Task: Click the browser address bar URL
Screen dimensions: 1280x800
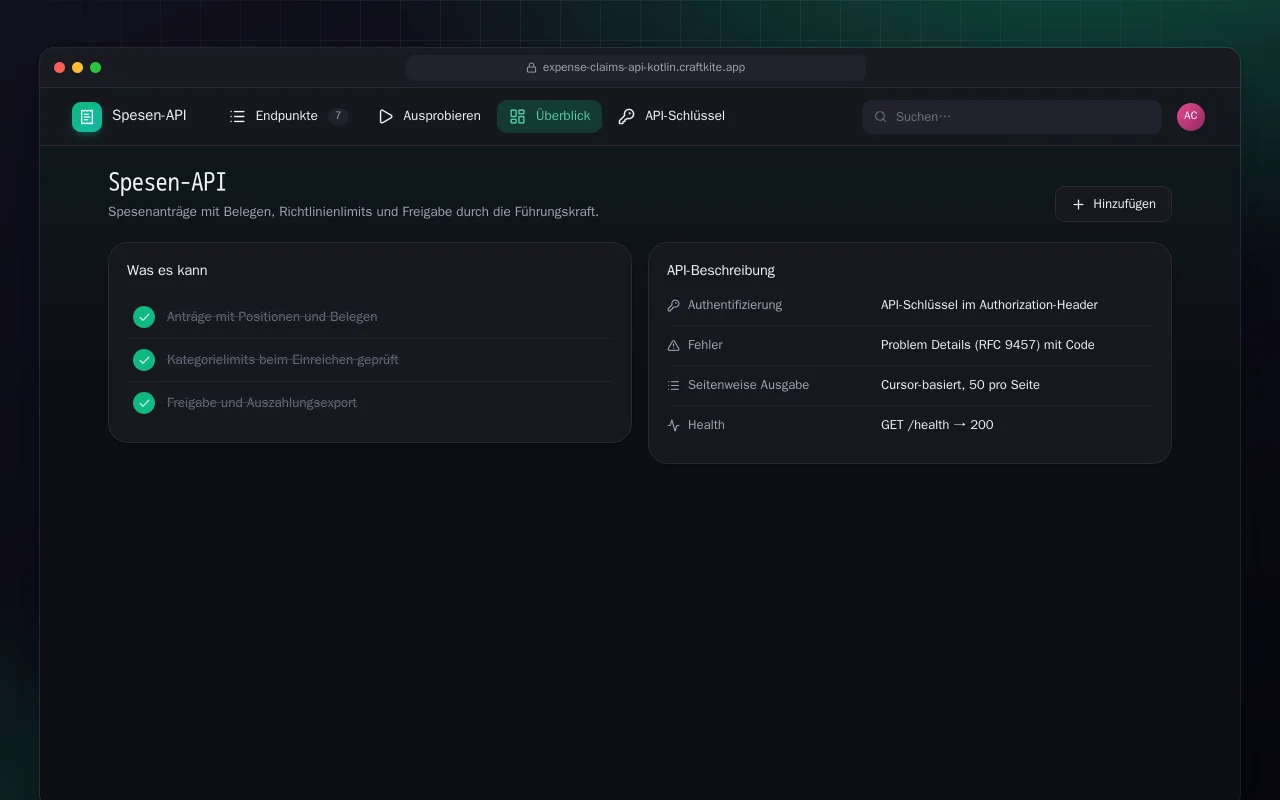Action: (644, 68)
